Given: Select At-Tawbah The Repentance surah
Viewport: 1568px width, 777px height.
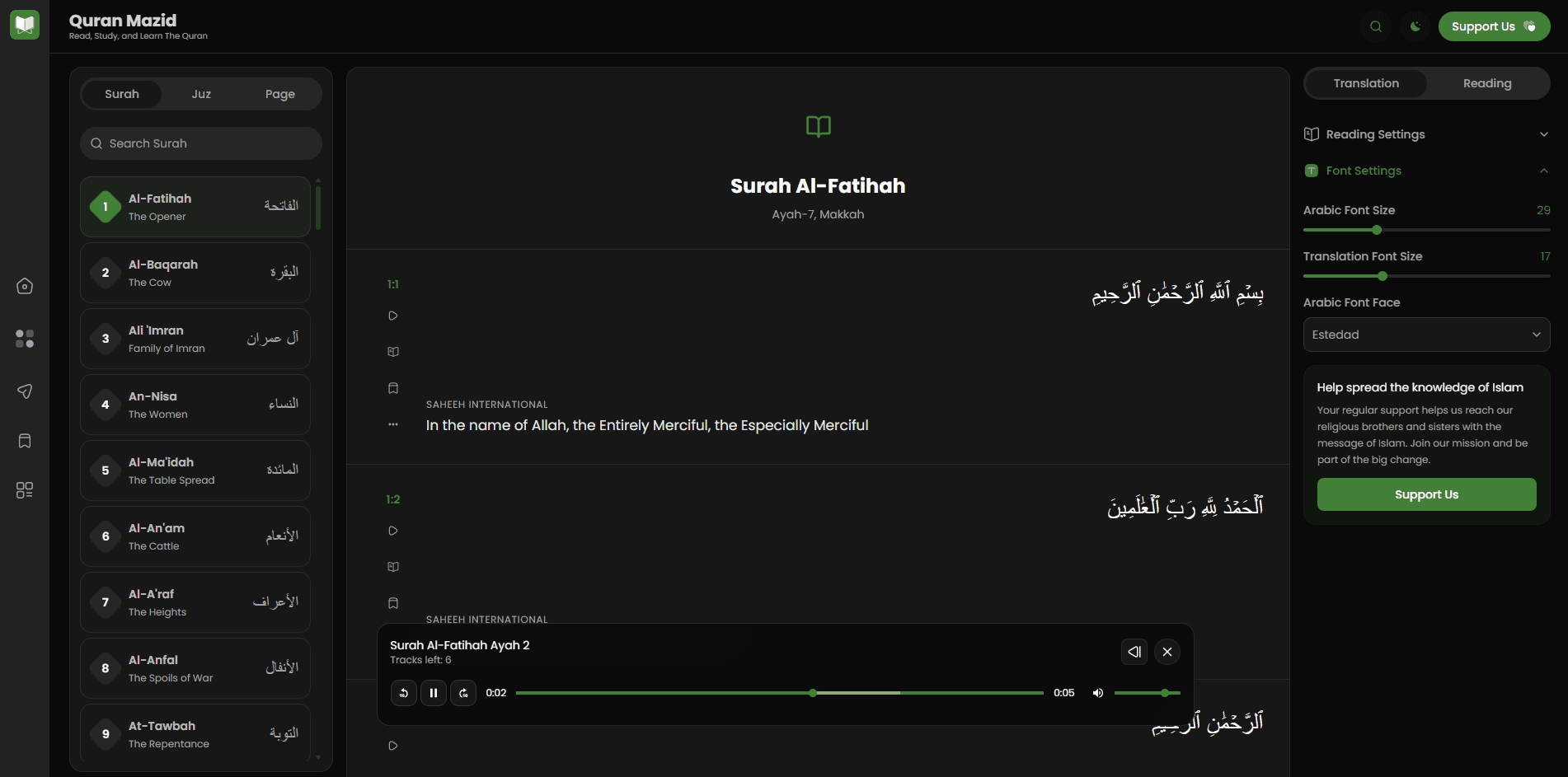Looking at the screenshot, I should pos(195,733).
